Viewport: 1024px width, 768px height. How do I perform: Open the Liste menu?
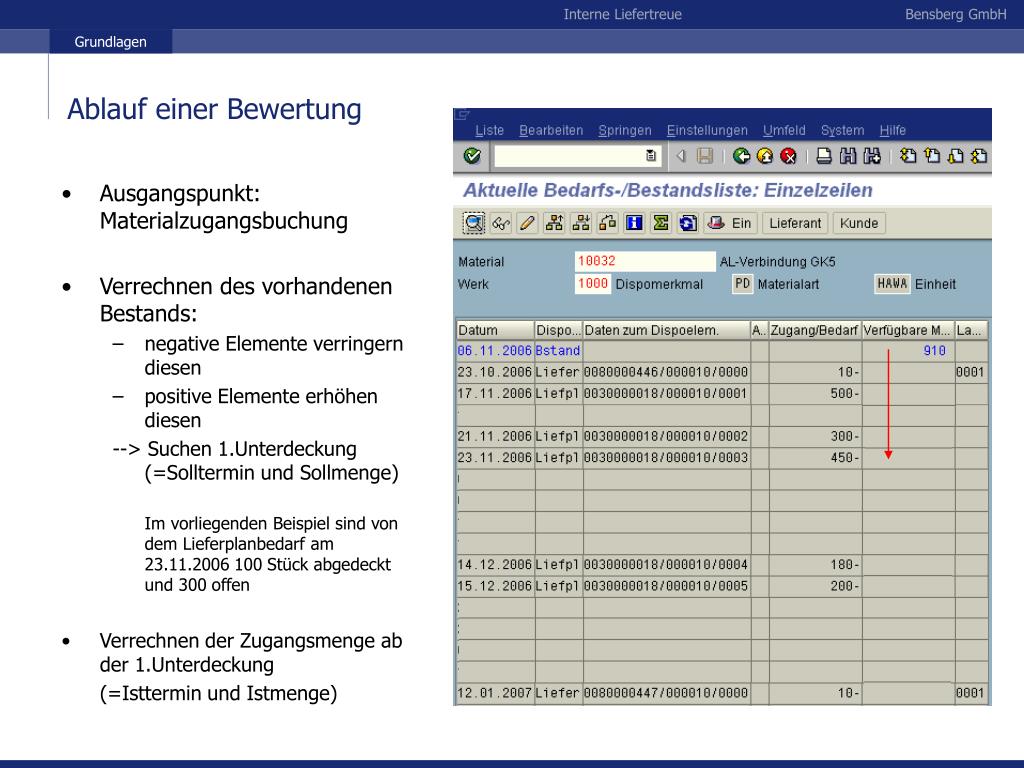[489, 130]
